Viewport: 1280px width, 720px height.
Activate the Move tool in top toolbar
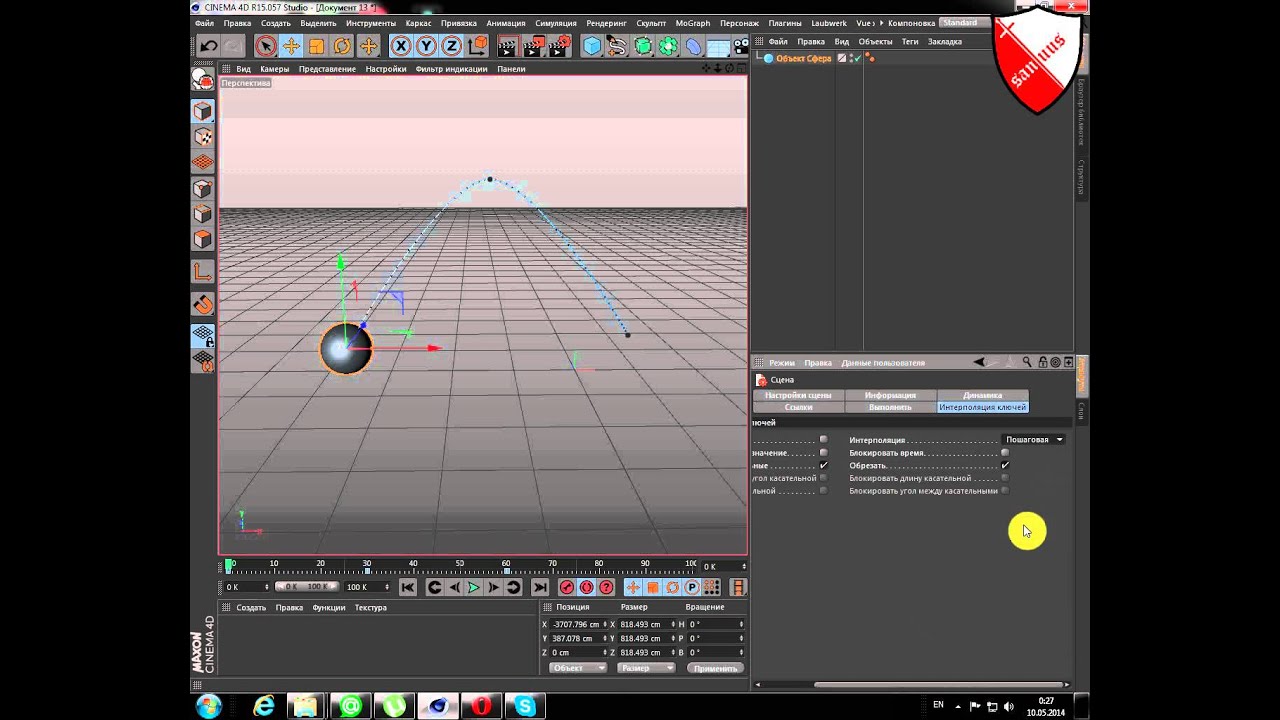tap(291, 46)
